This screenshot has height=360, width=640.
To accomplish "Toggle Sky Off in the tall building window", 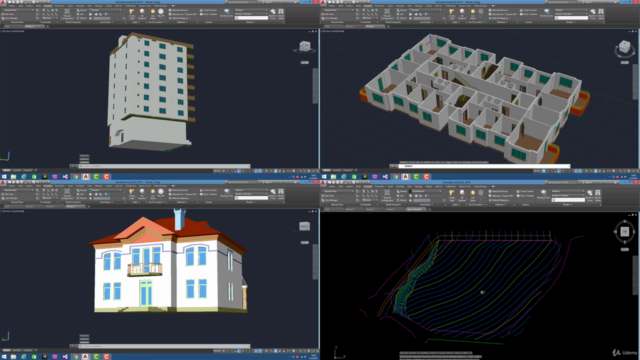I will (x=161, y=13).
